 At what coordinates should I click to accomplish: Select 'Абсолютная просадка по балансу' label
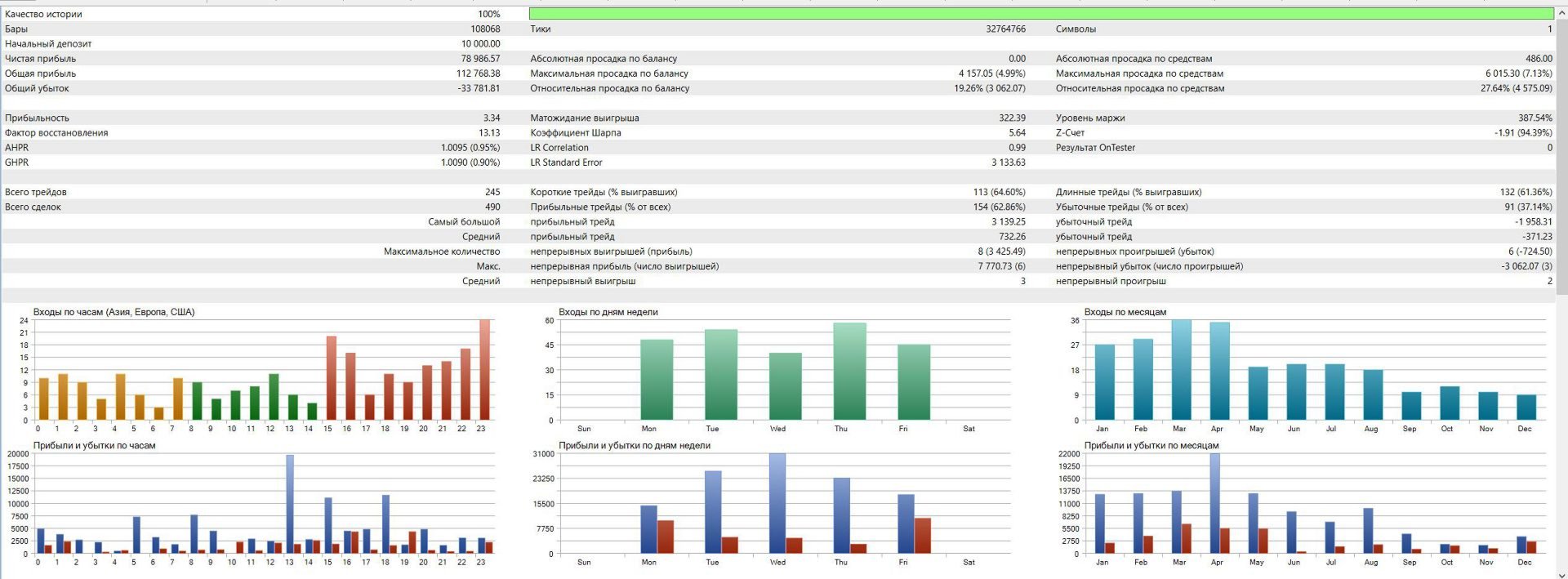pyautogui.click(x=604, y=59)
